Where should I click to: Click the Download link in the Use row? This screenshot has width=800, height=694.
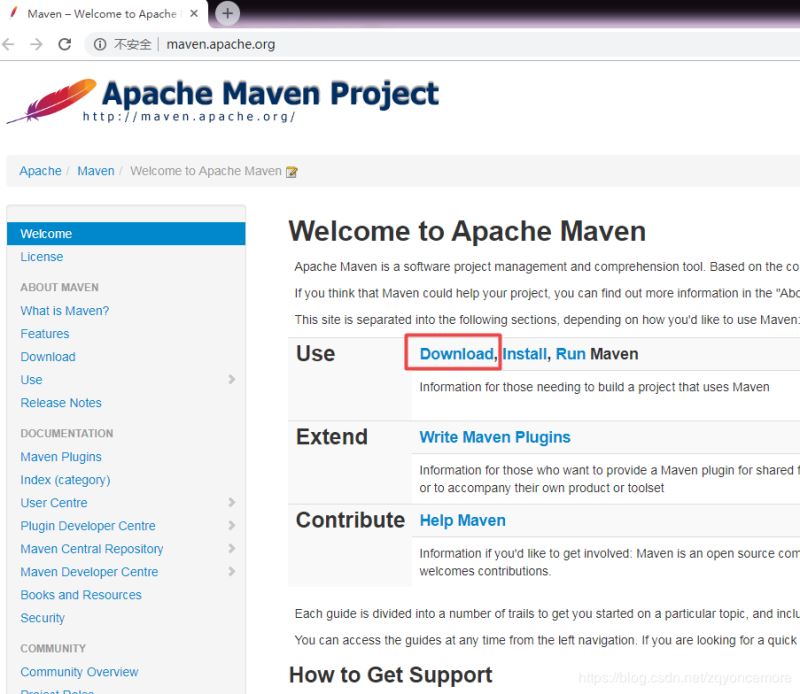click(457, 354)
